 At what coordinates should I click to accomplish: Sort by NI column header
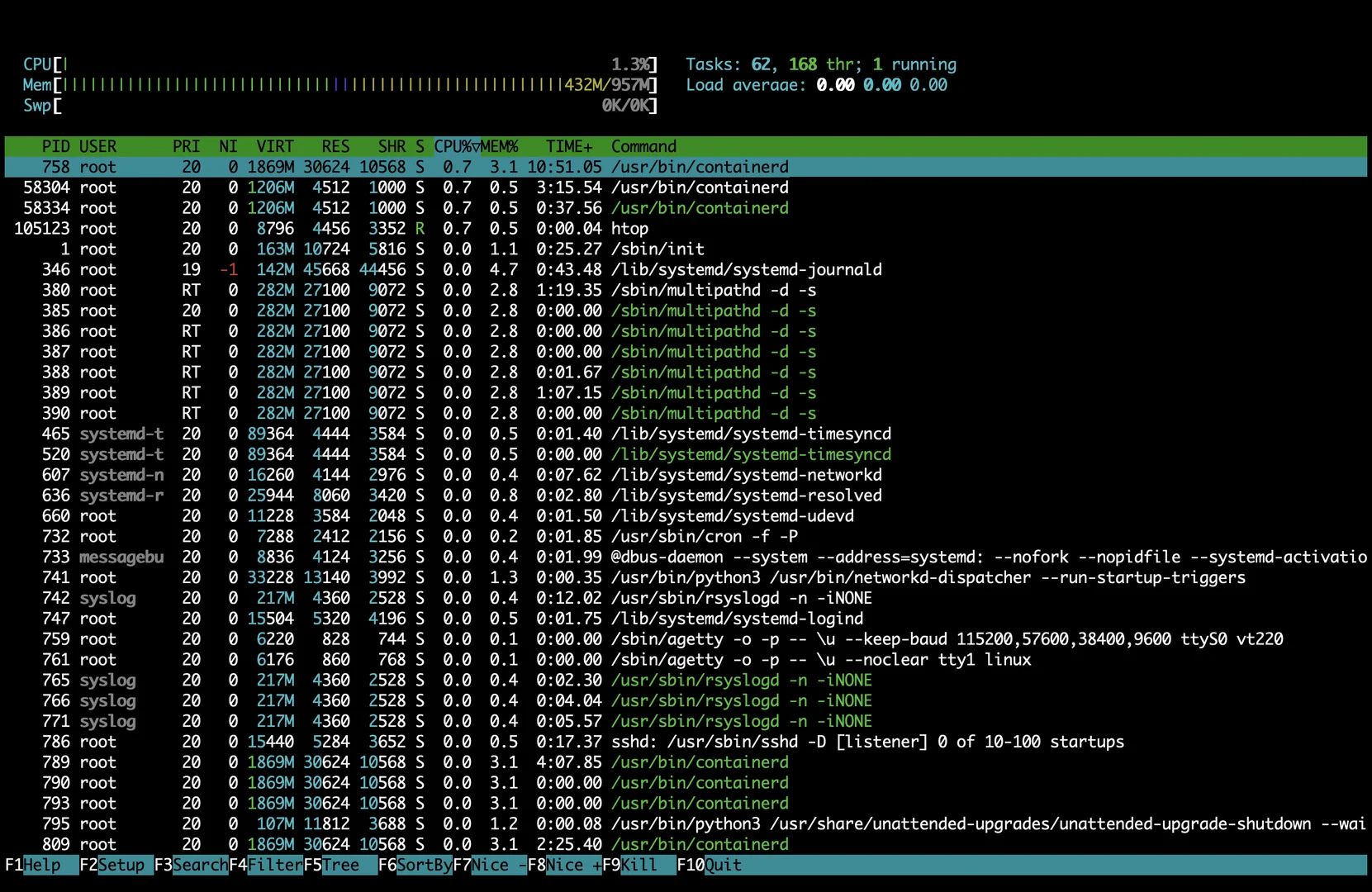(x=228, y=146)
